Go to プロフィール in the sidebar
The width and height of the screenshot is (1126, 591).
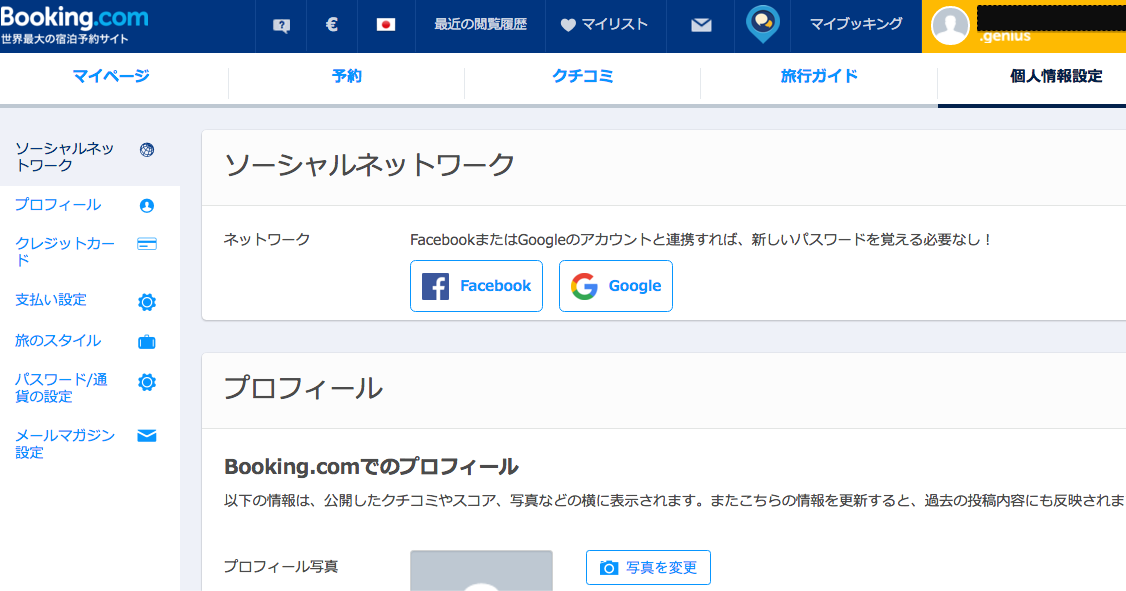coord(58,205)
